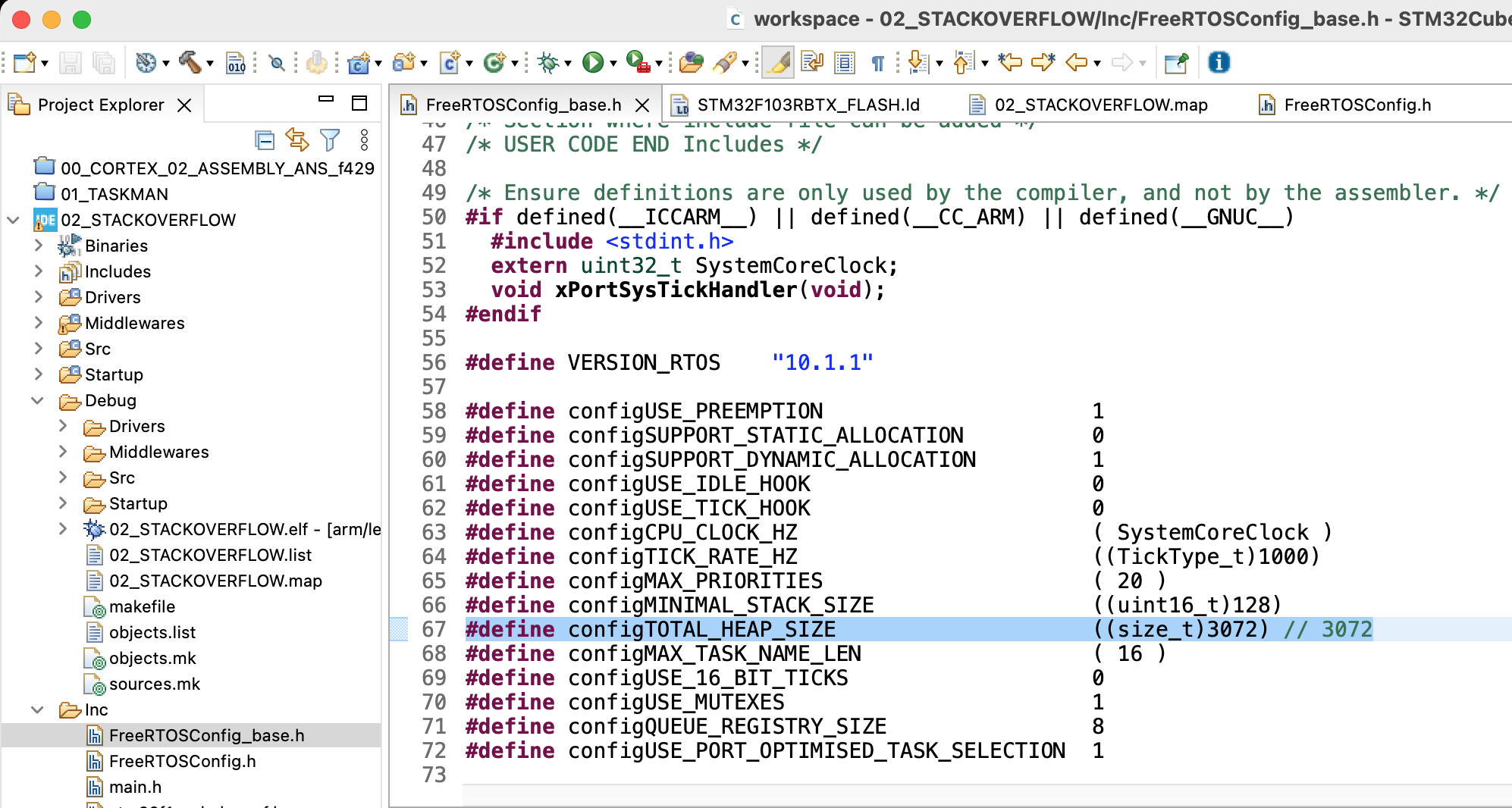Open the New wizard icon

coord(24,62)
